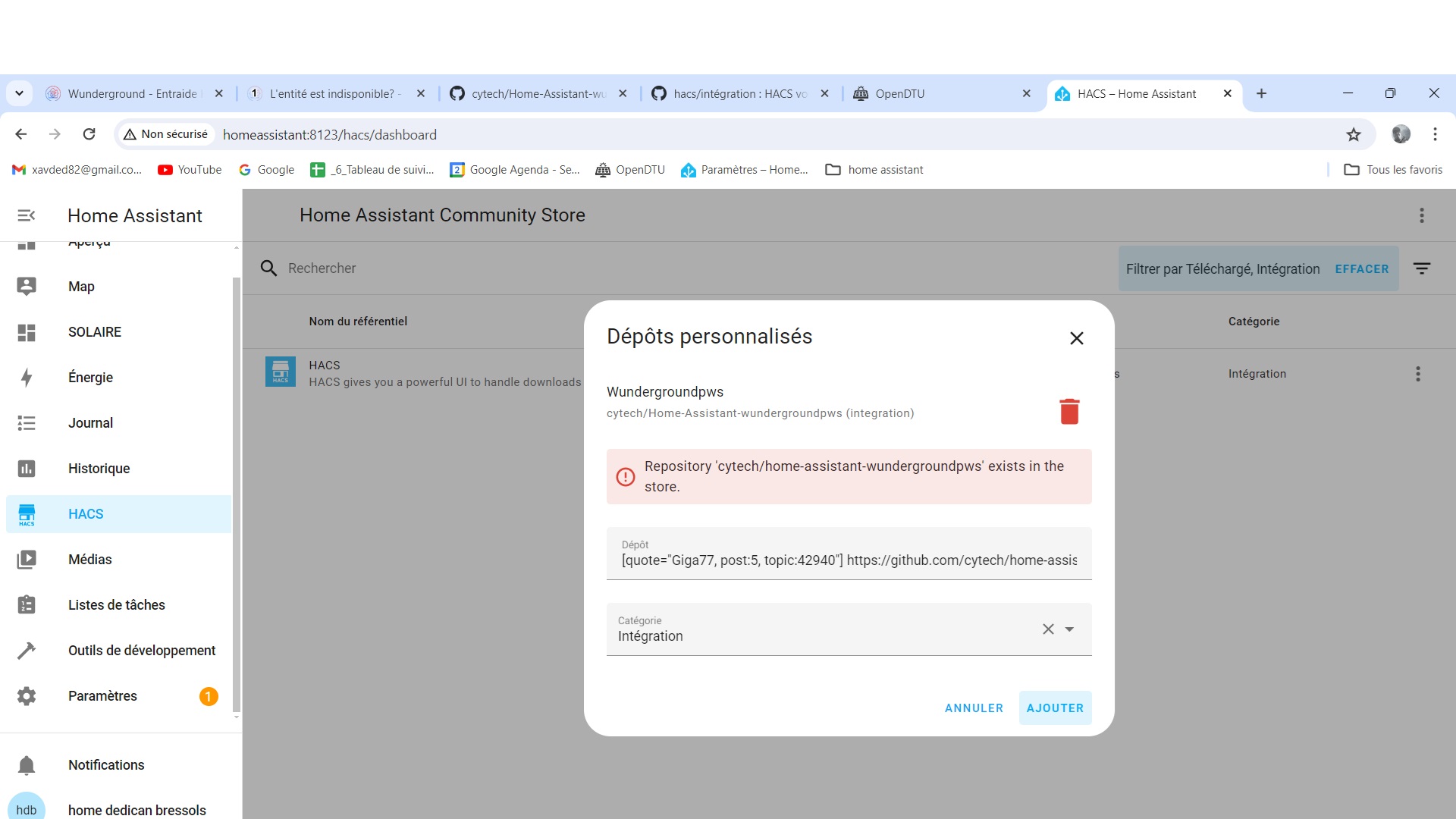Viewport: 1456px width, 819px height.
Task: Collapse the Home Assistant sidebar menu
Action: coord(27,216)
